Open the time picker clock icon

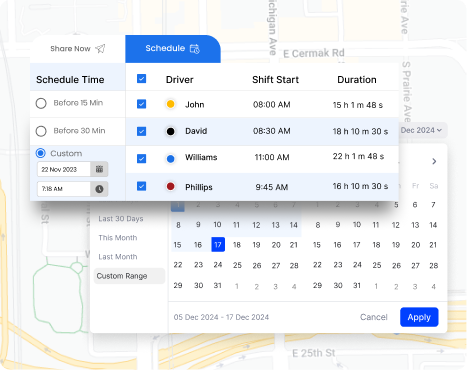point(99,189)
